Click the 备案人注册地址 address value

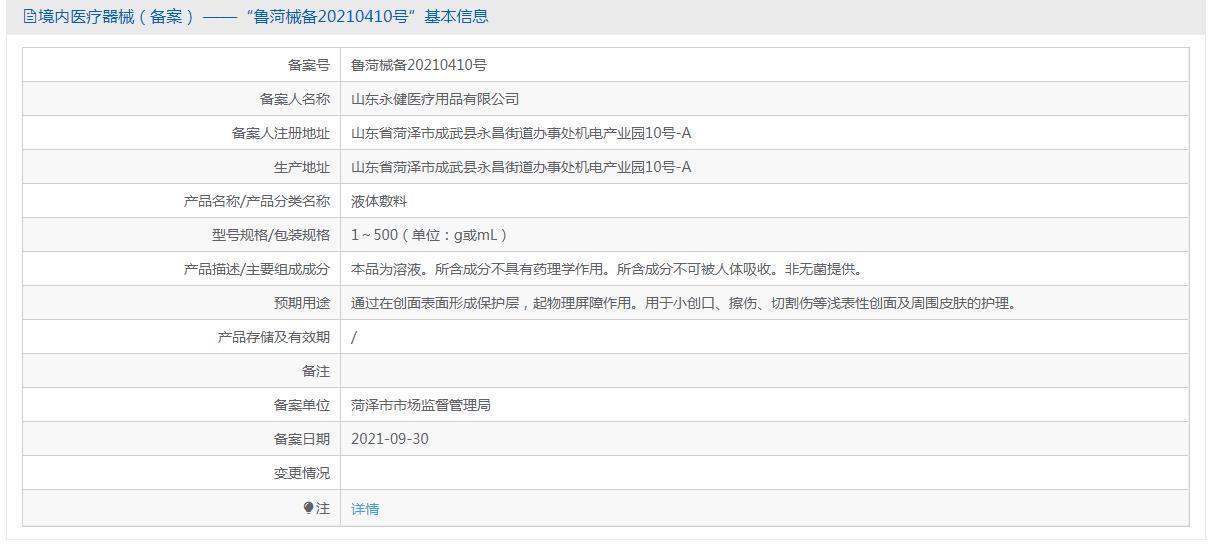point(521,133)
